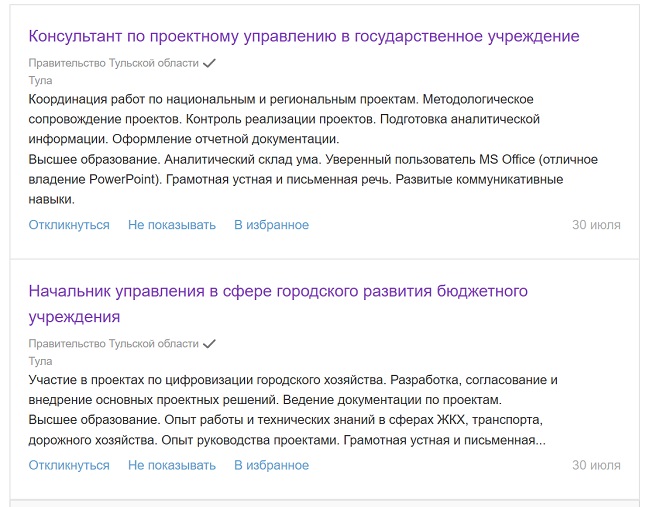Click the 30 июля date on second vacancy

pyautogui.click(x=596, y=465)
